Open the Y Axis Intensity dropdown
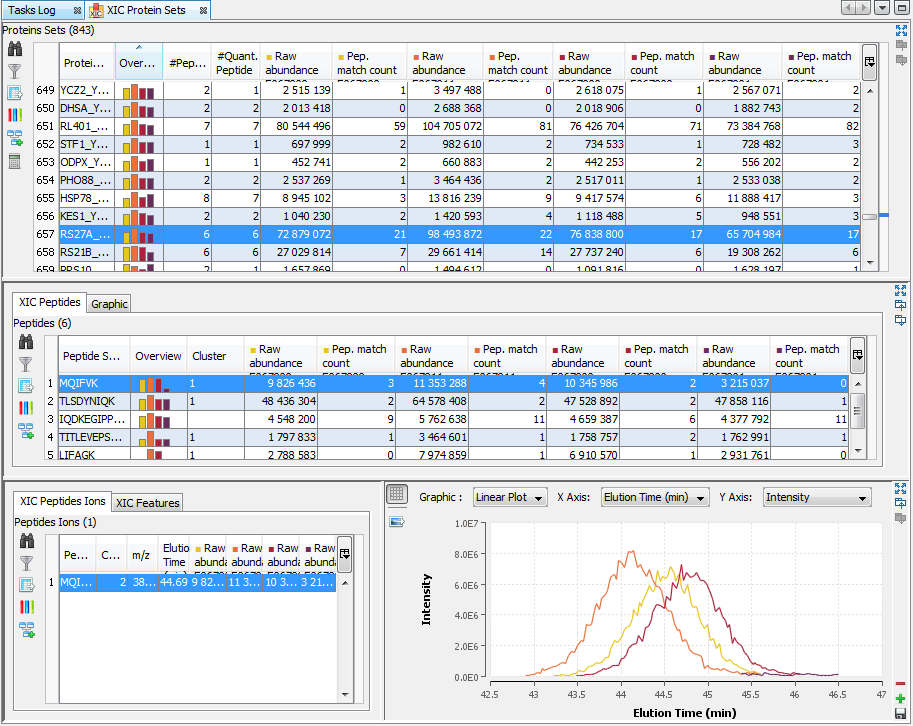The image size is (913, 726). (x=817, y=498)
